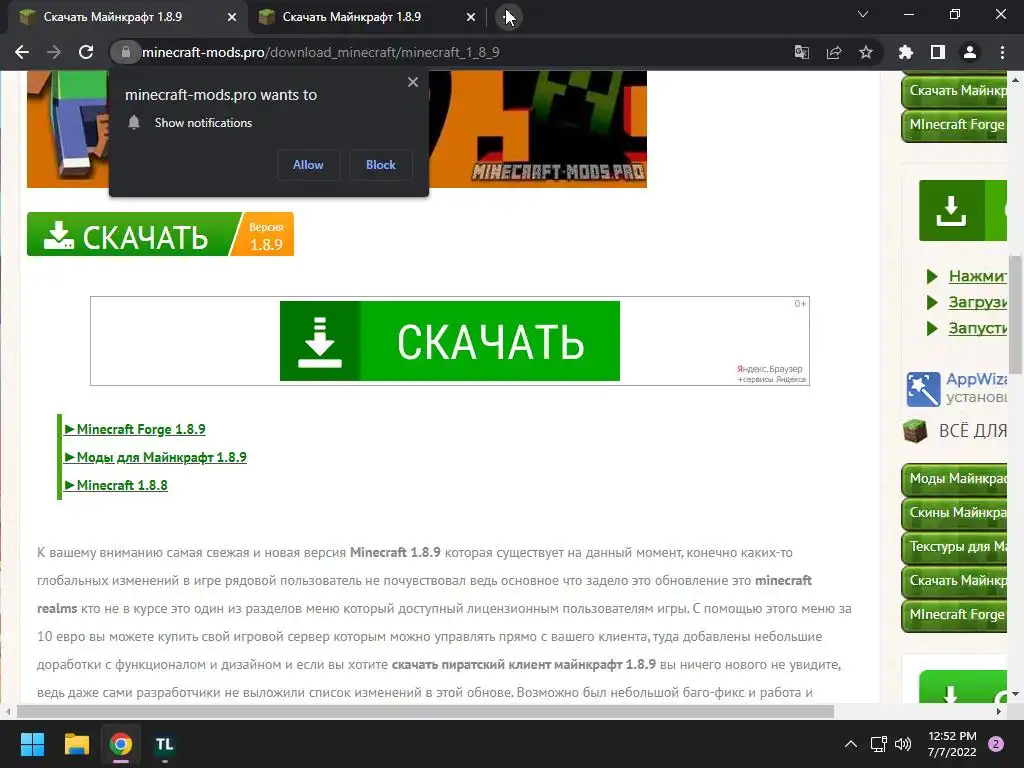The width and height of the screenshot is (1024, 768).
Task: Open the sidebar Запустите link
Action: [x=978, y=328]
